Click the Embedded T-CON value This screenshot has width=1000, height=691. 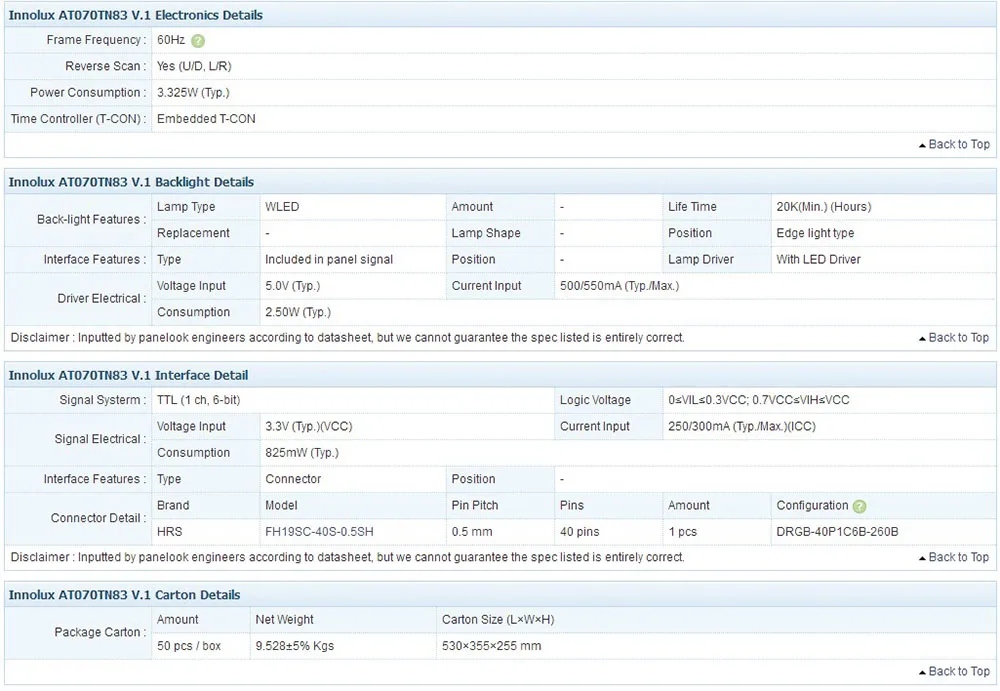click(206, 119)
